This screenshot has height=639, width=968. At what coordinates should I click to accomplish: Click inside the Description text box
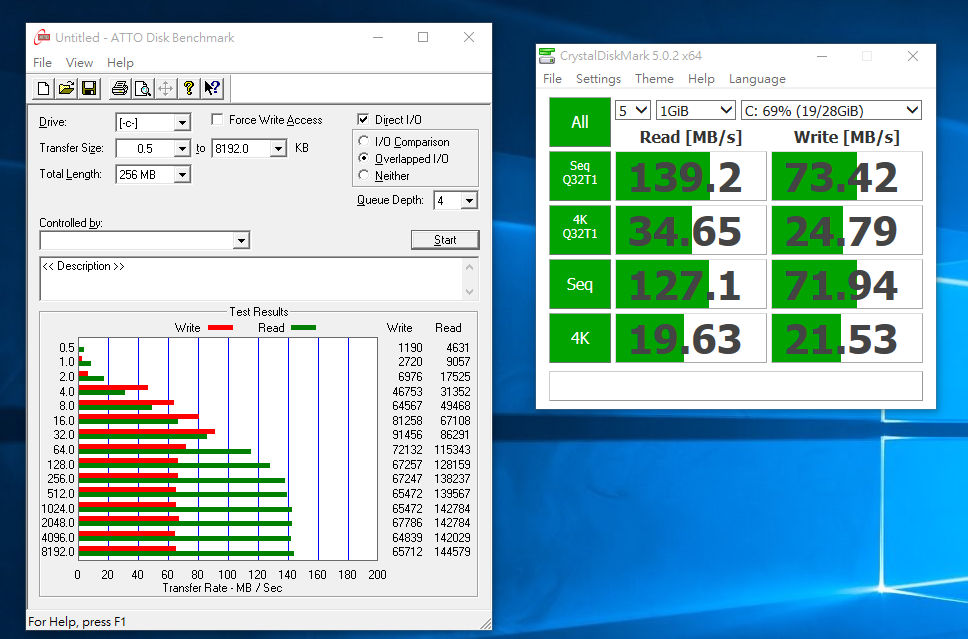(x=251, y=278)
